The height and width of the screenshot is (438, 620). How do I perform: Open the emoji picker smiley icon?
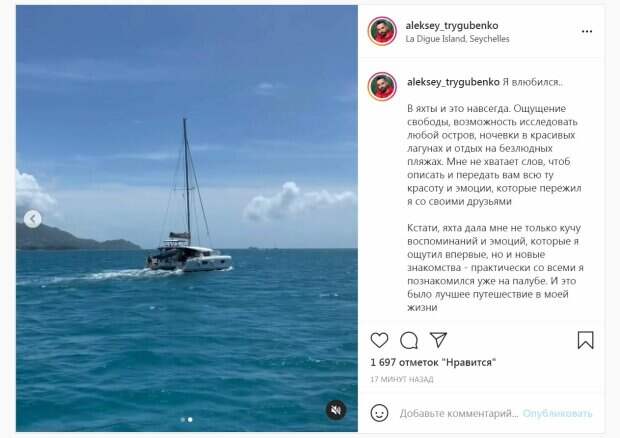coord(379,413)
